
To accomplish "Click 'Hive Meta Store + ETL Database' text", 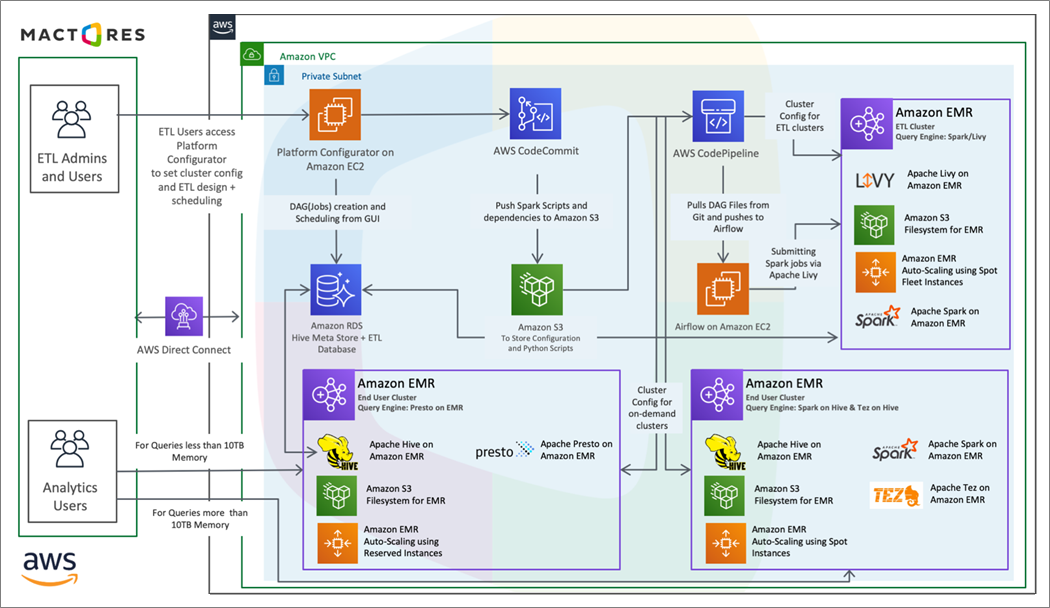I will [337, 344].
